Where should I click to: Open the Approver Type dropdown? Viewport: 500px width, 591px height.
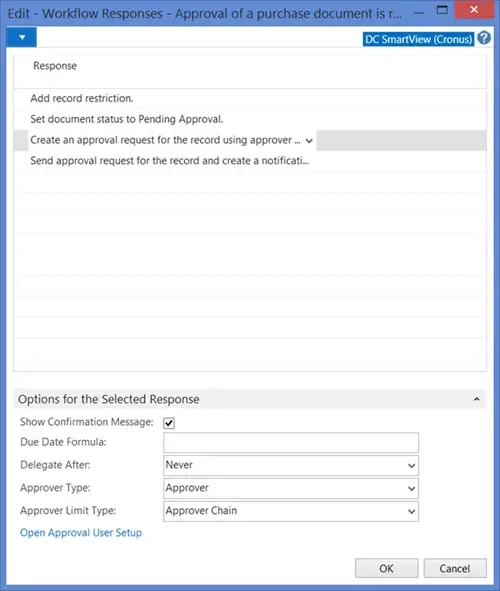291,488
